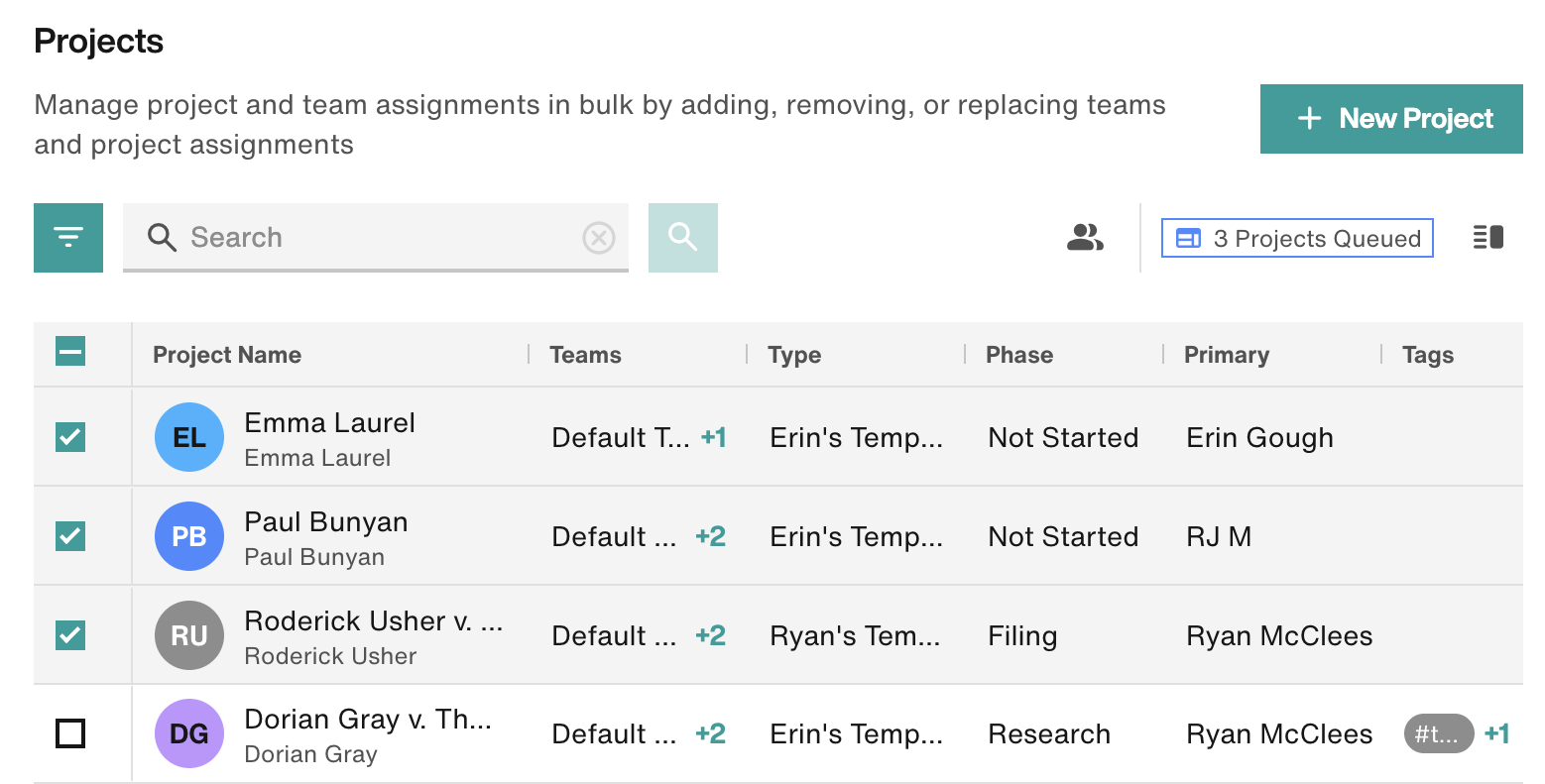Open the Dorian Gray v. Th... project
Viewport: 1545px width, 784px height.
(x=368, y=720)
